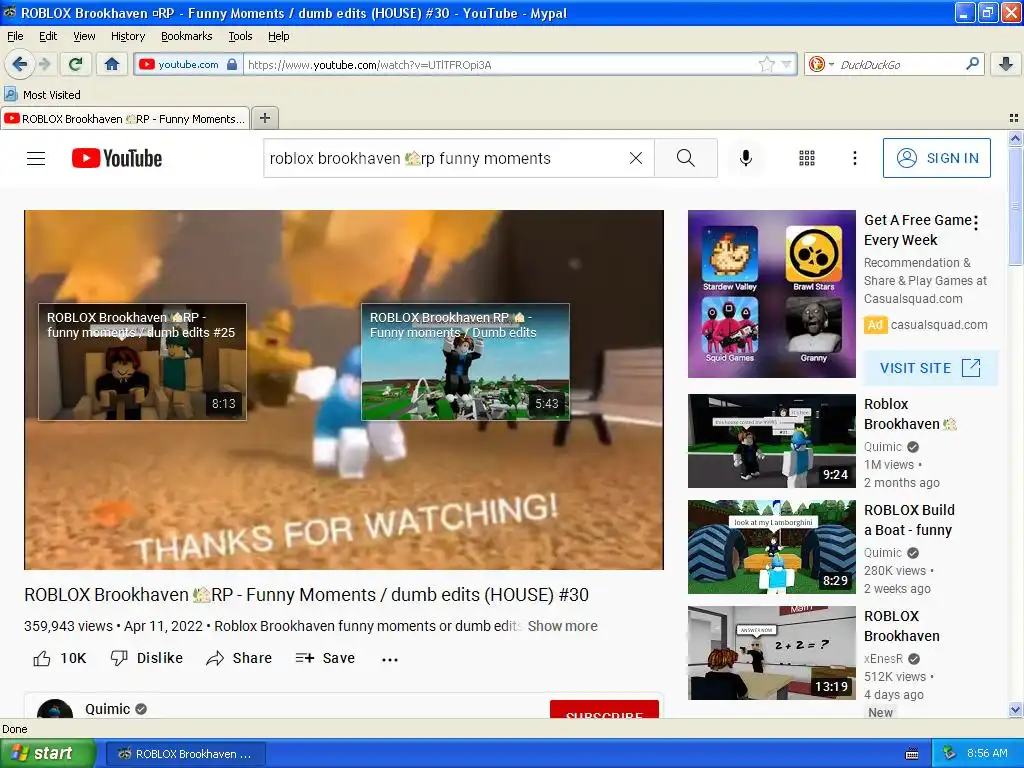This screenshot has width=1024, height=768.
Task: Click the browser address bar URL
Action: coord(500,64)
